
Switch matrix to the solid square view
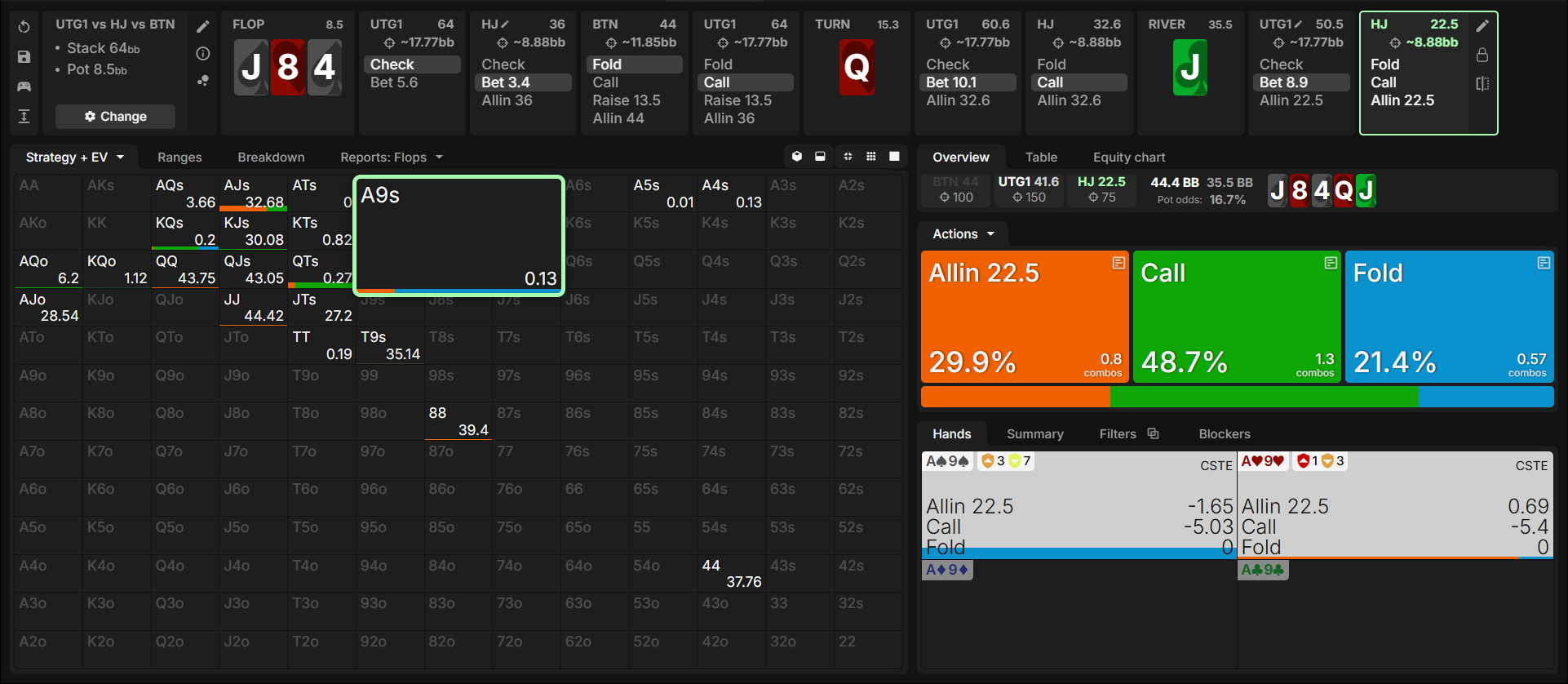tap(894, 157)
